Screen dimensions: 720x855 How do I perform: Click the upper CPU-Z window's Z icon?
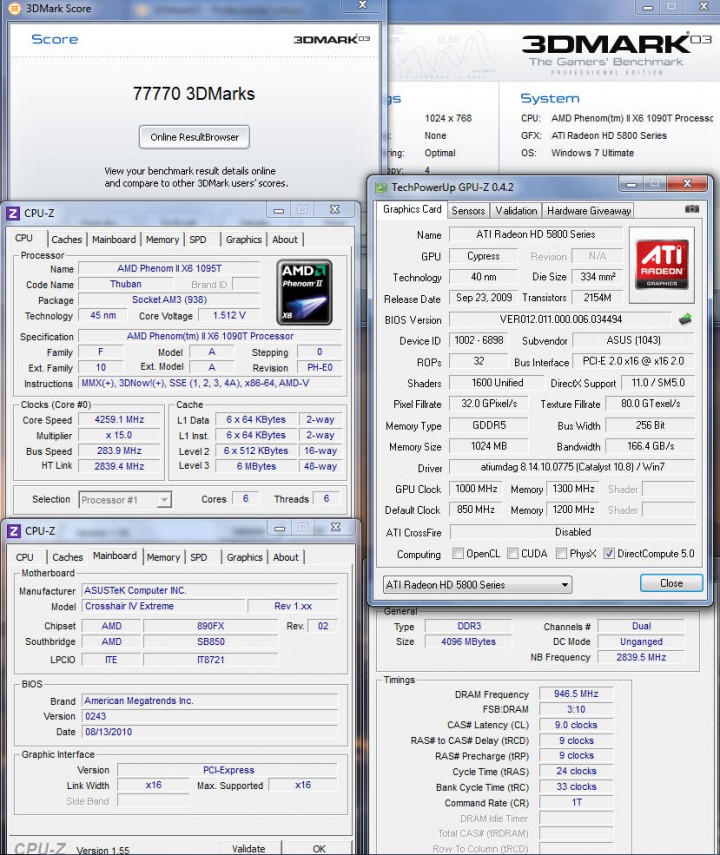tap(14, 213)
